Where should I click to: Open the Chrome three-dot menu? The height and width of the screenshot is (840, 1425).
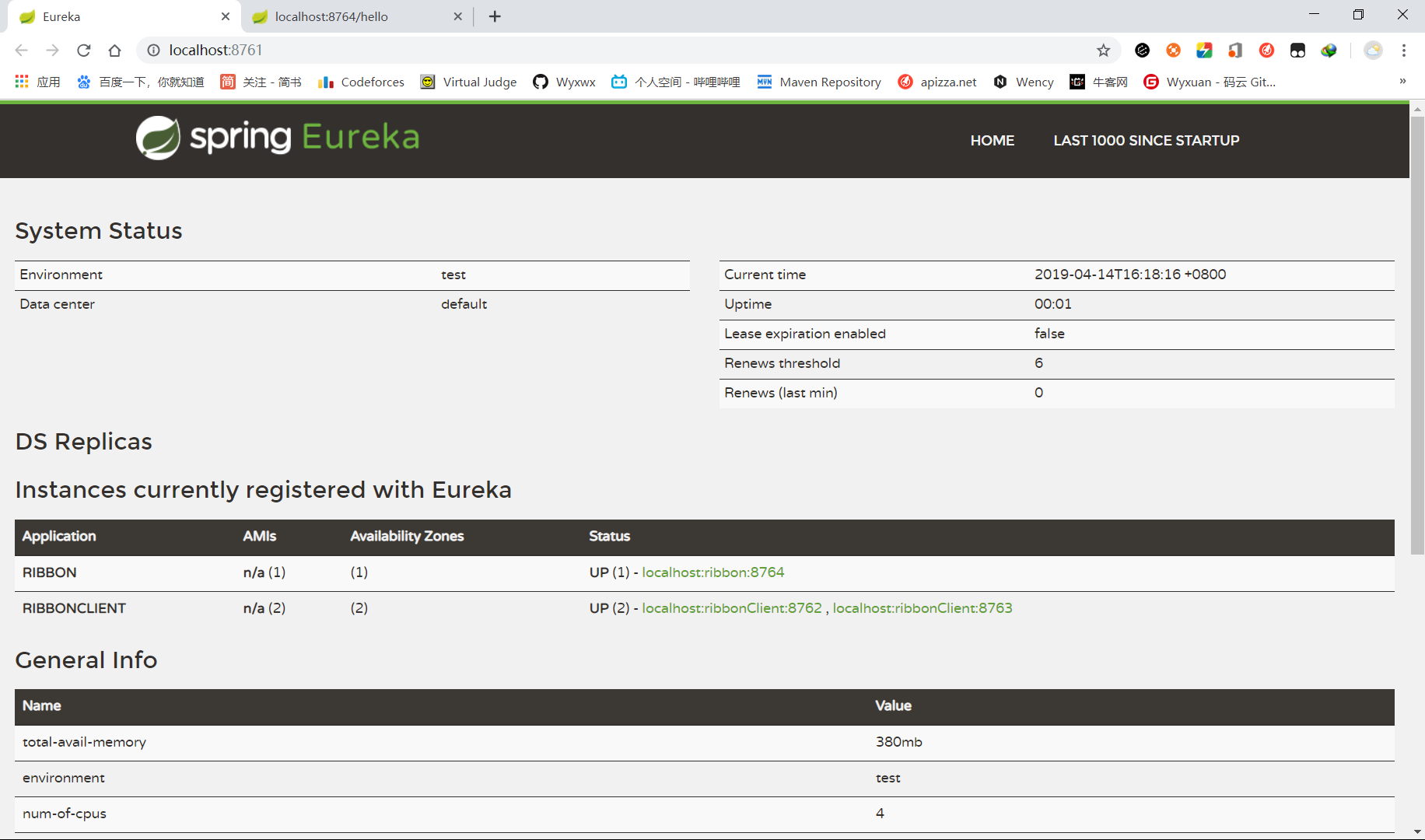[1404, 51]
